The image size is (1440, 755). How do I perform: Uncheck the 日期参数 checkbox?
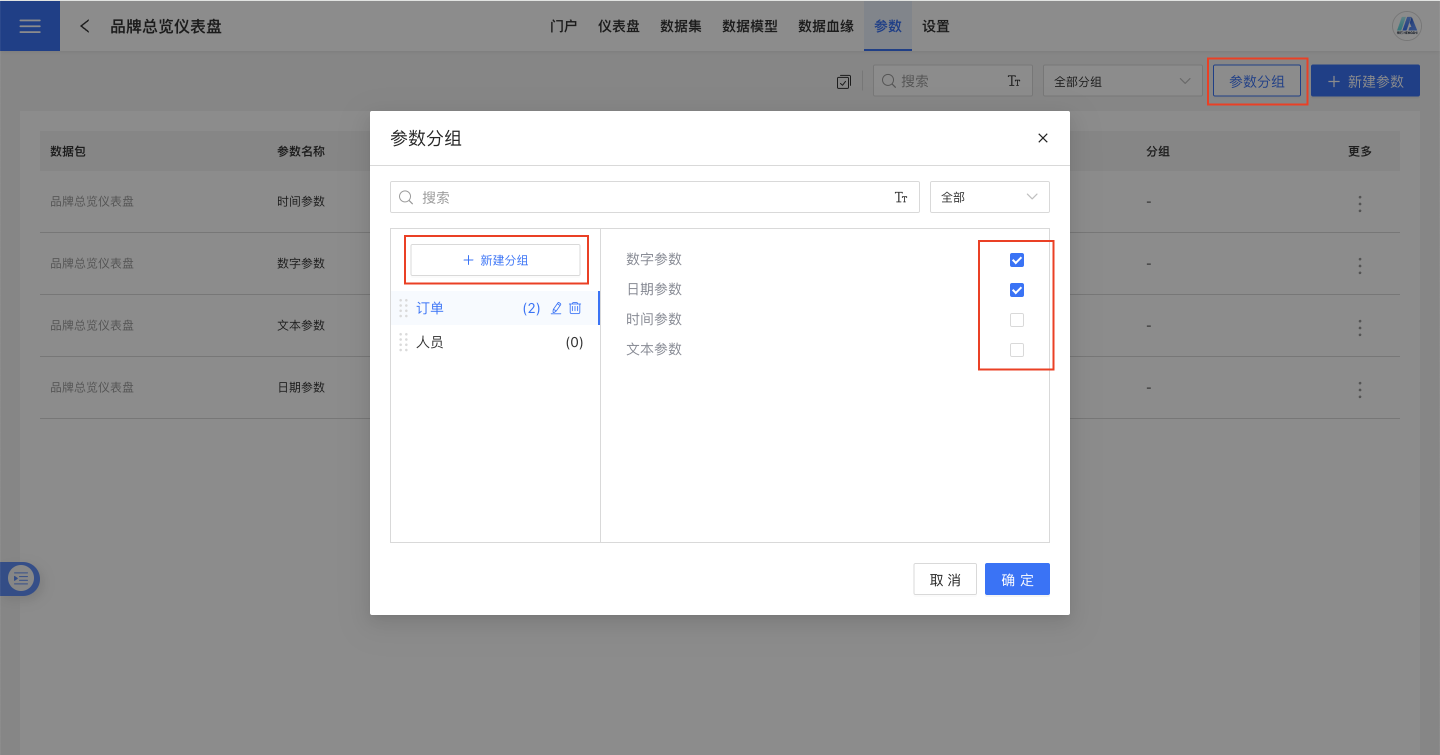[x=1017, y=290]
